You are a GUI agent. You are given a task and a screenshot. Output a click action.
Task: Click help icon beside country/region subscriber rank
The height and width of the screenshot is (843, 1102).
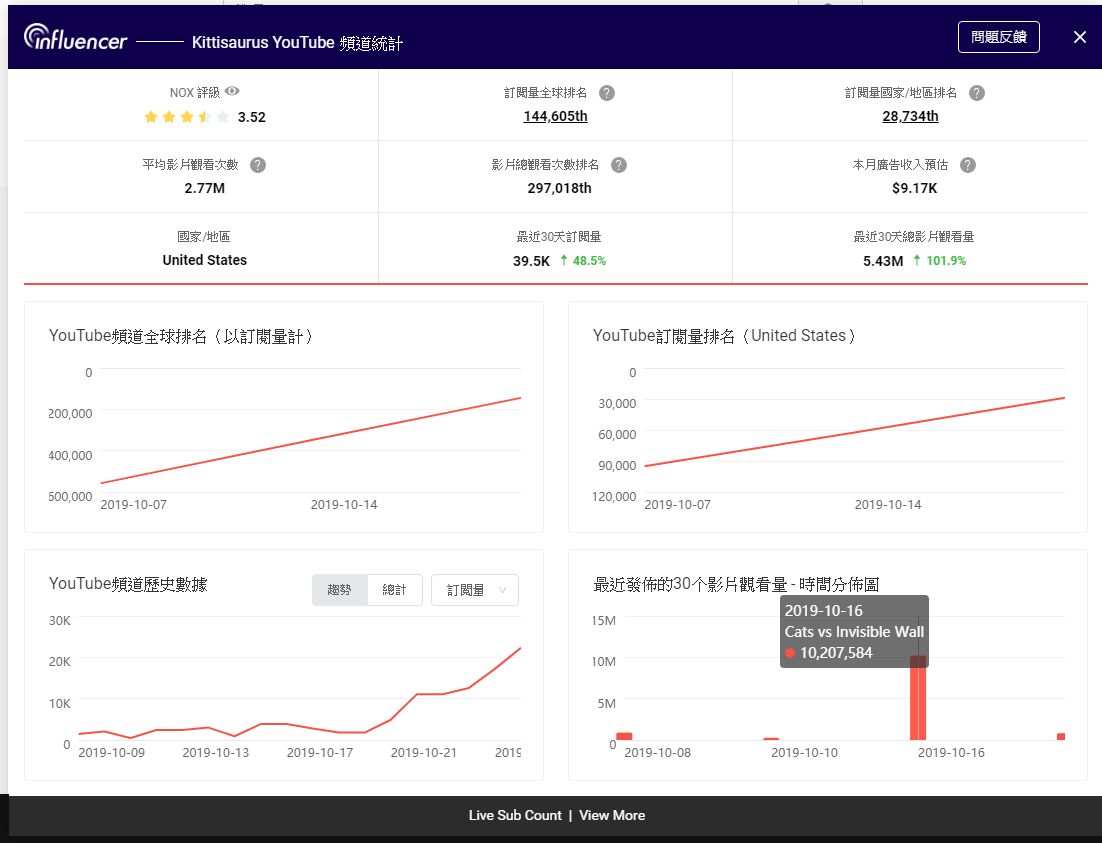tap(976, 93)
